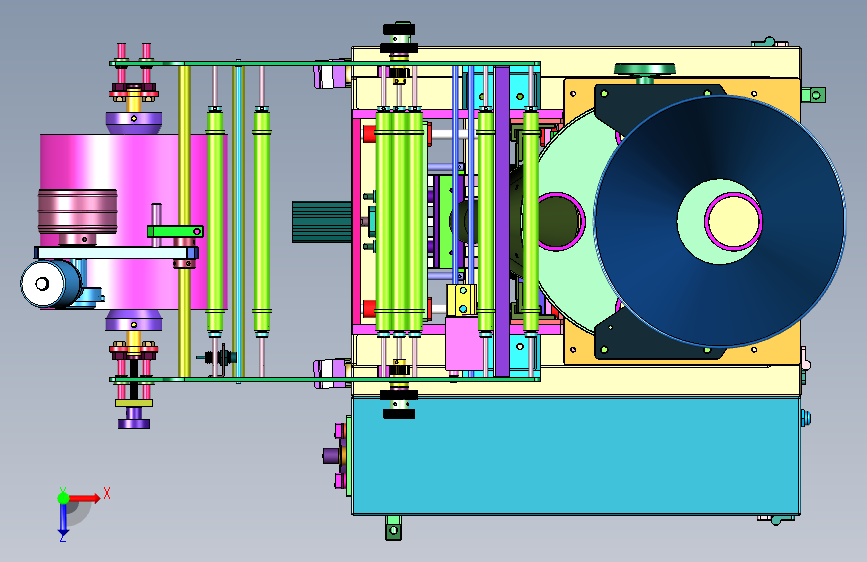Select the dark olive round opening left of the disc
867x562 pixels.
click(x=560, y=221)
